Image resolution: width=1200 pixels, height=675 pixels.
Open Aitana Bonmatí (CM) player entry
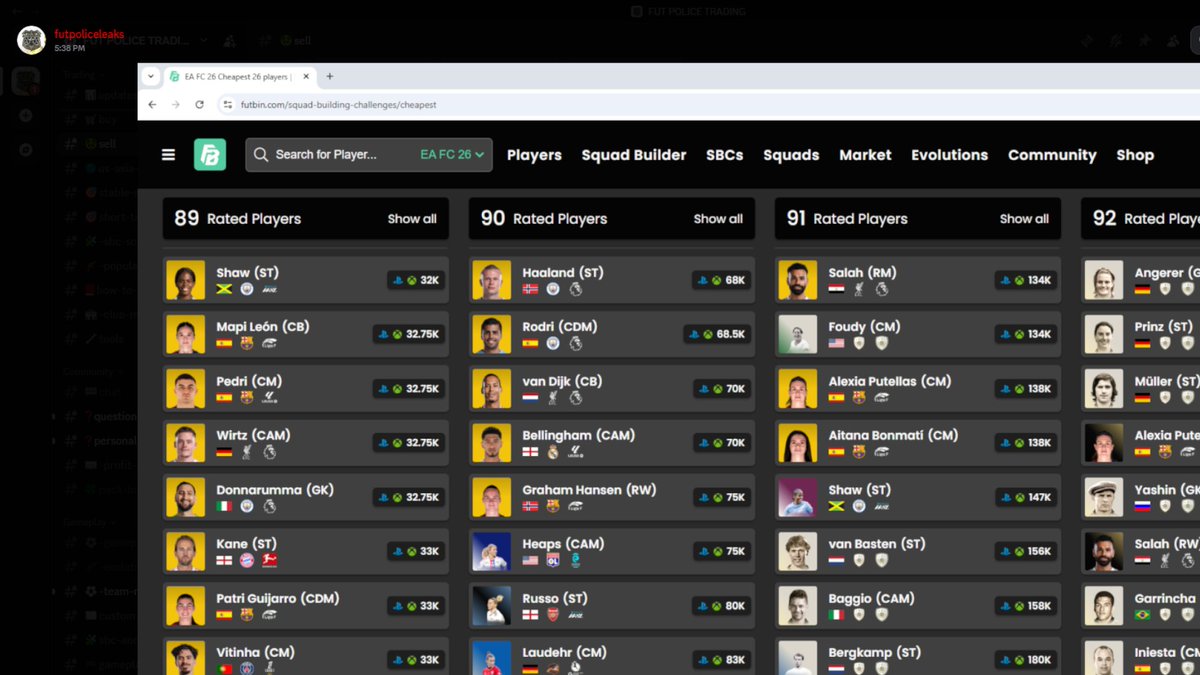coord(917,443)
